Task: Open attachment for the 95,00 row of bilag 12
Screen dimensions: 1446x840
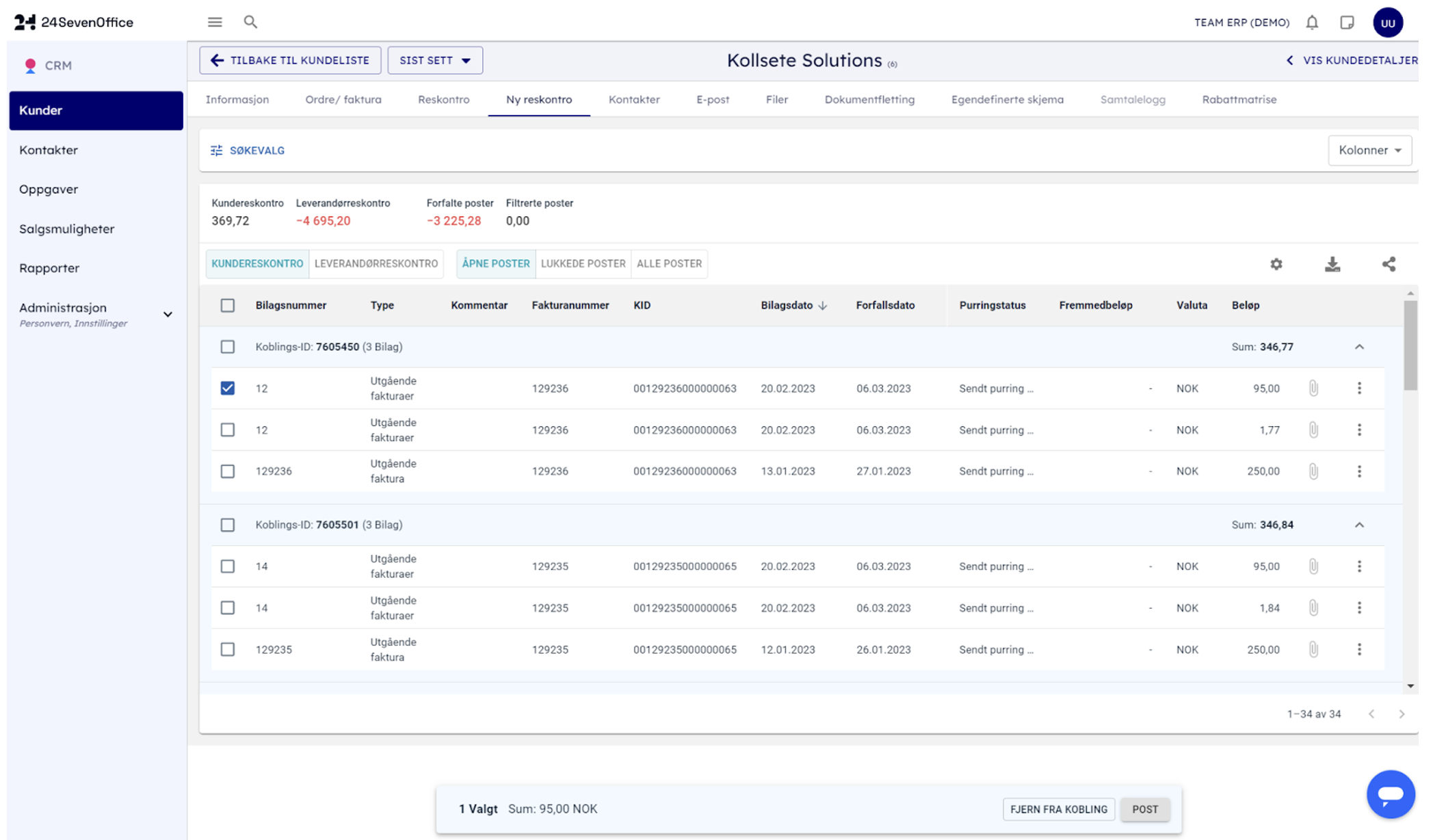Action: point(1313,389)
